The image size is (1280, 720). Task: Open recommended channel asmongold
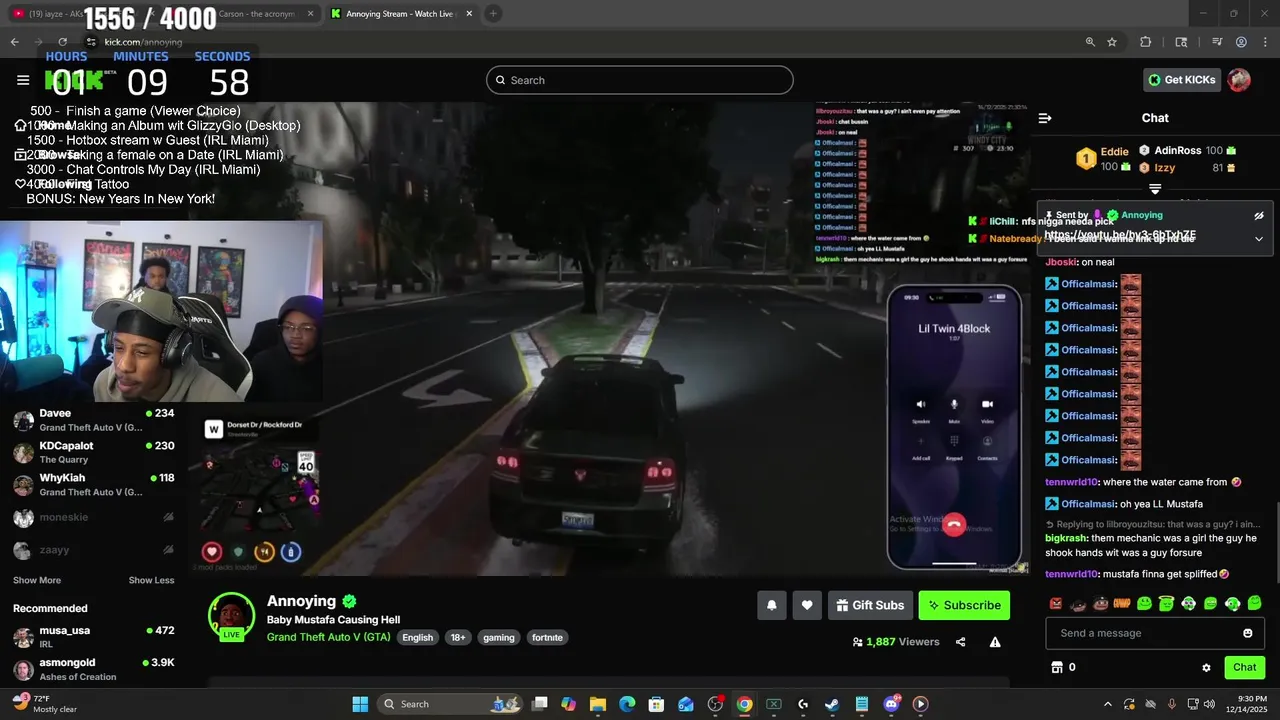(94, 669)
